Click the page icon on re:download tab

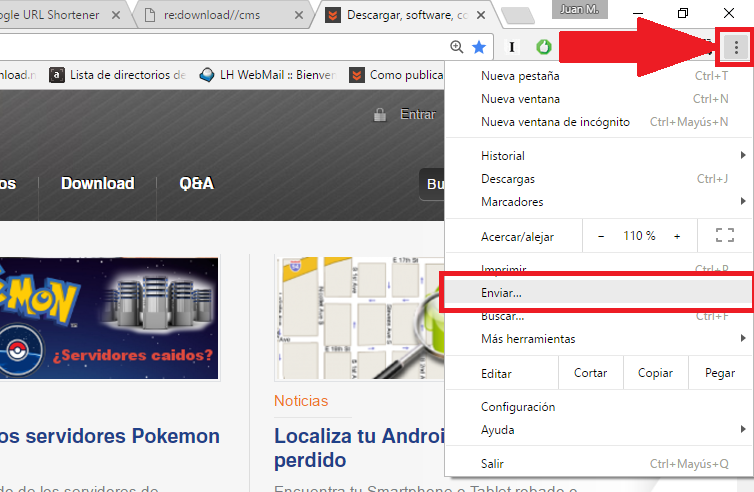click(150, 15)
